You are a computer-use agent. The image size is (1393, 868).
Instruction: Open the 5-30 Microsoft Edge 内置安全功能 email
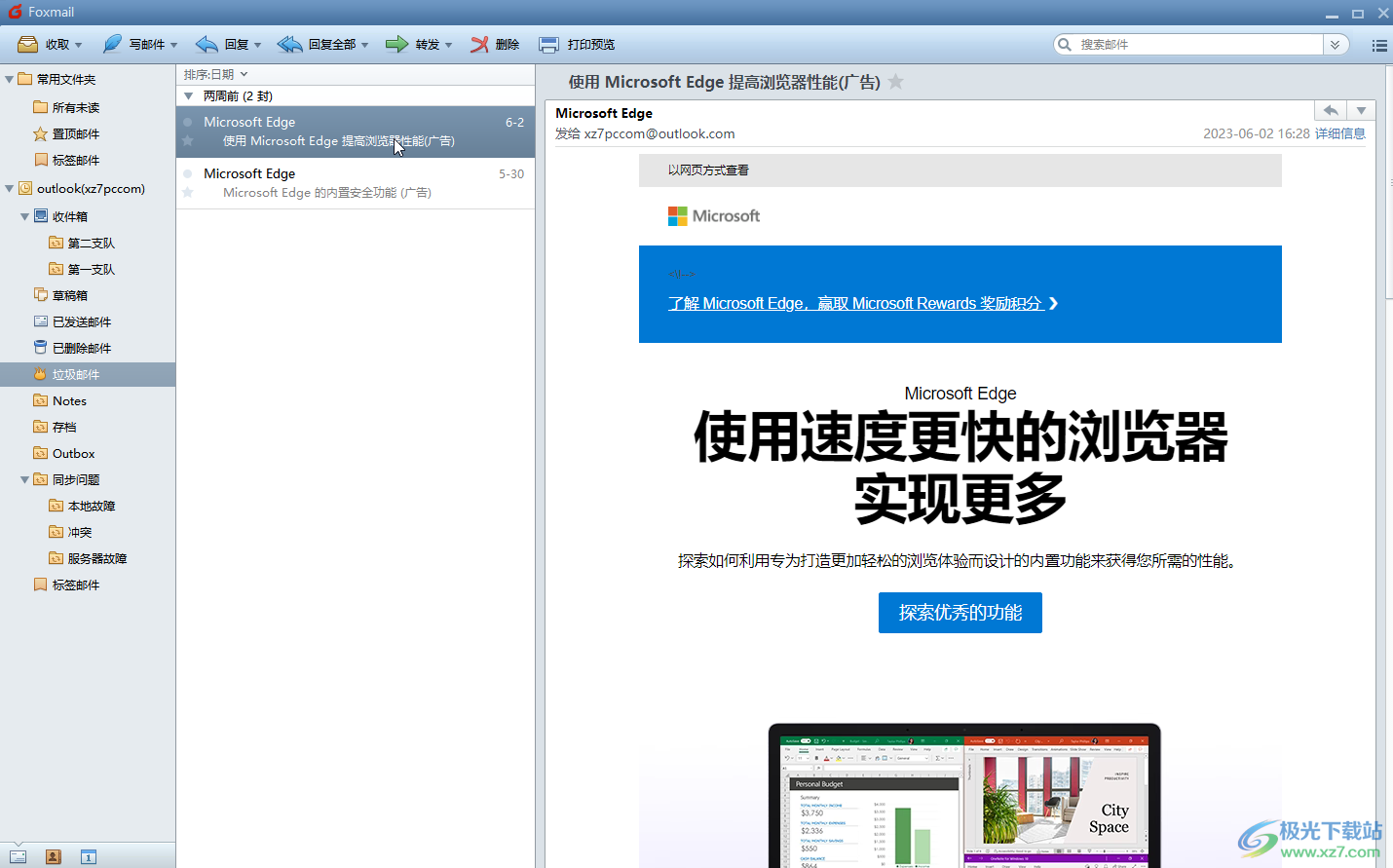(x=356, y=183)
